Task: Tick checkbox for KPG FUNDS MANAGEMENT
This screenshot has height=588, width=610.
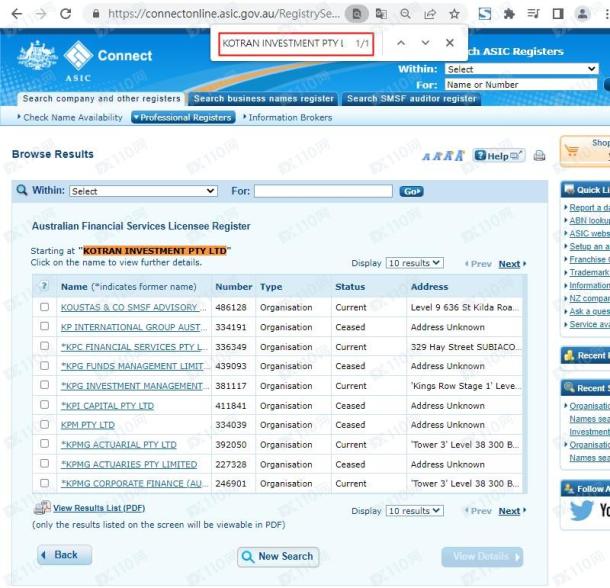Action: tap(44, 365)
